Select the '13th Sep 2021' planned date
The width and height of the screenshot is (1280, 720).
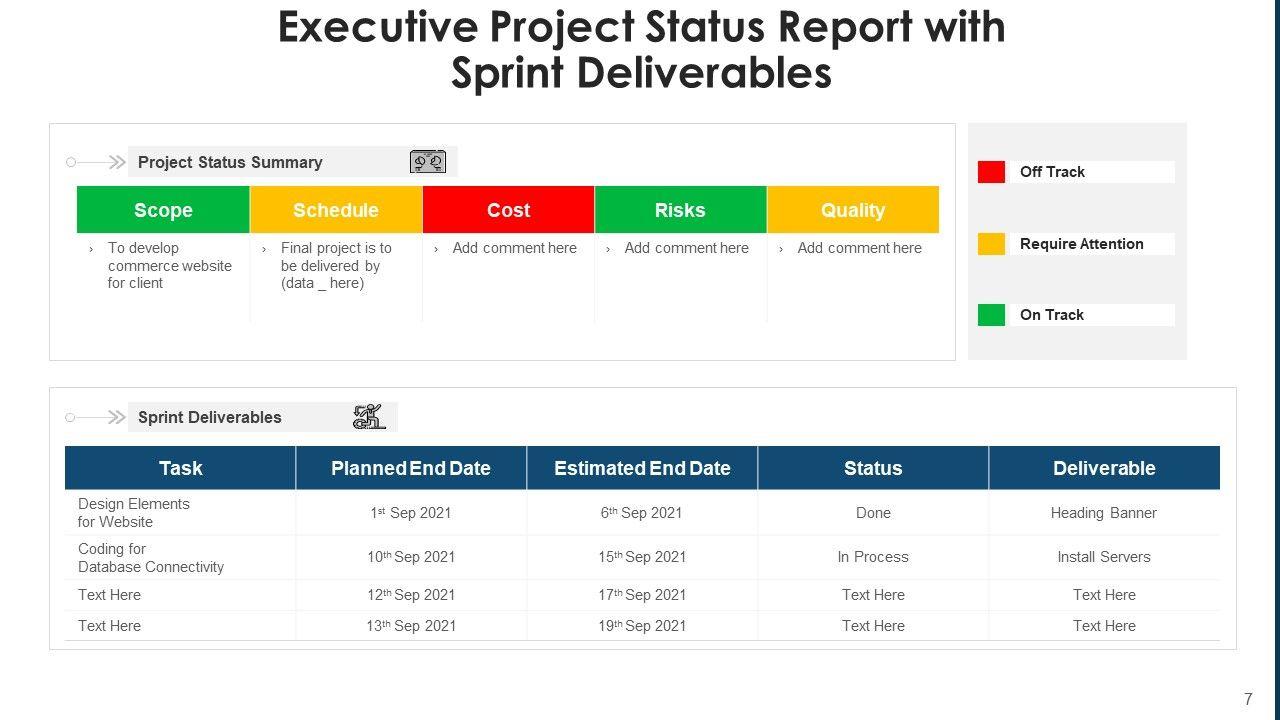click(411, 626)
